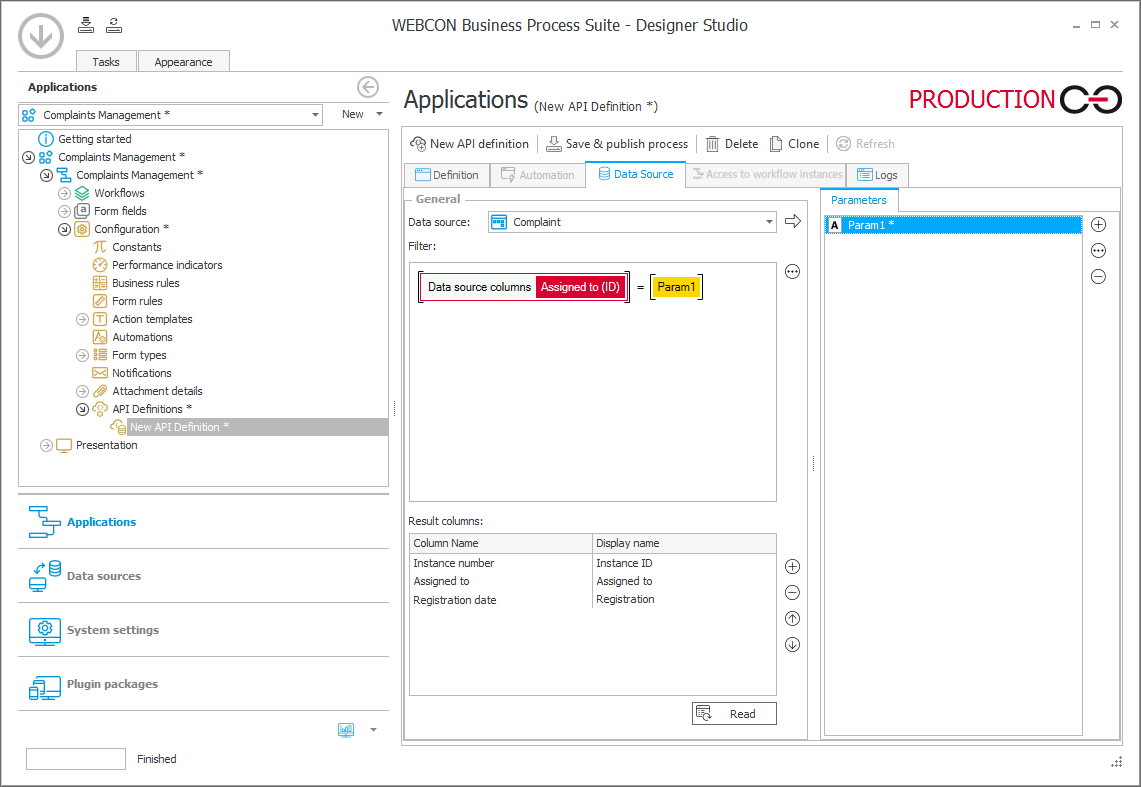Open the Automation tab
Viewport: 1141px width, 787px height.
click(538, 175)
